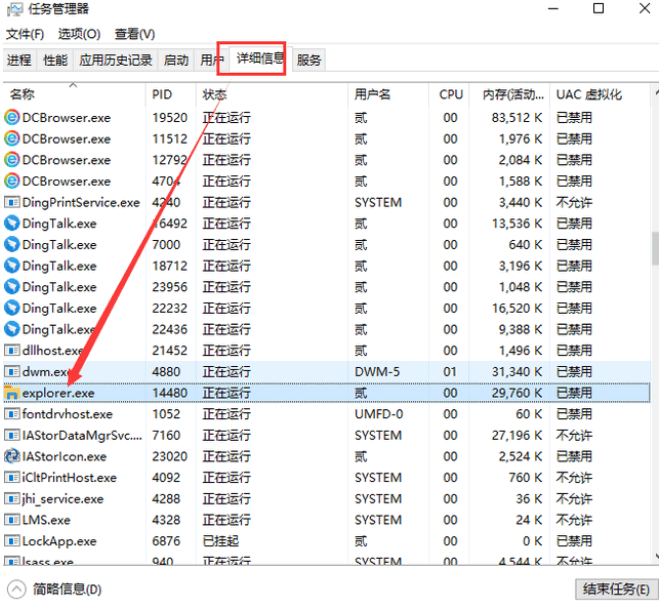Viewport: 662px width, 603px height.
Task: Click PID value 21452
Action: click(x=170, y=350)
